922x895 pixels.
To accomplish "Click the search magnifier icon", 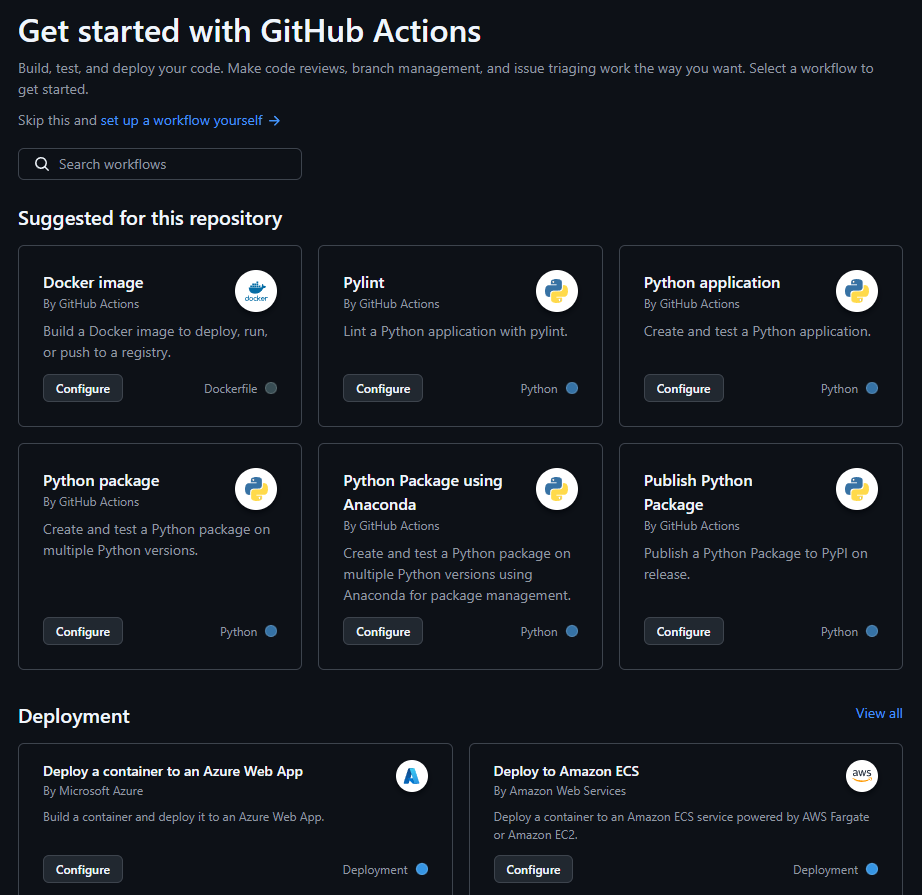I will [x=42, y=164].
